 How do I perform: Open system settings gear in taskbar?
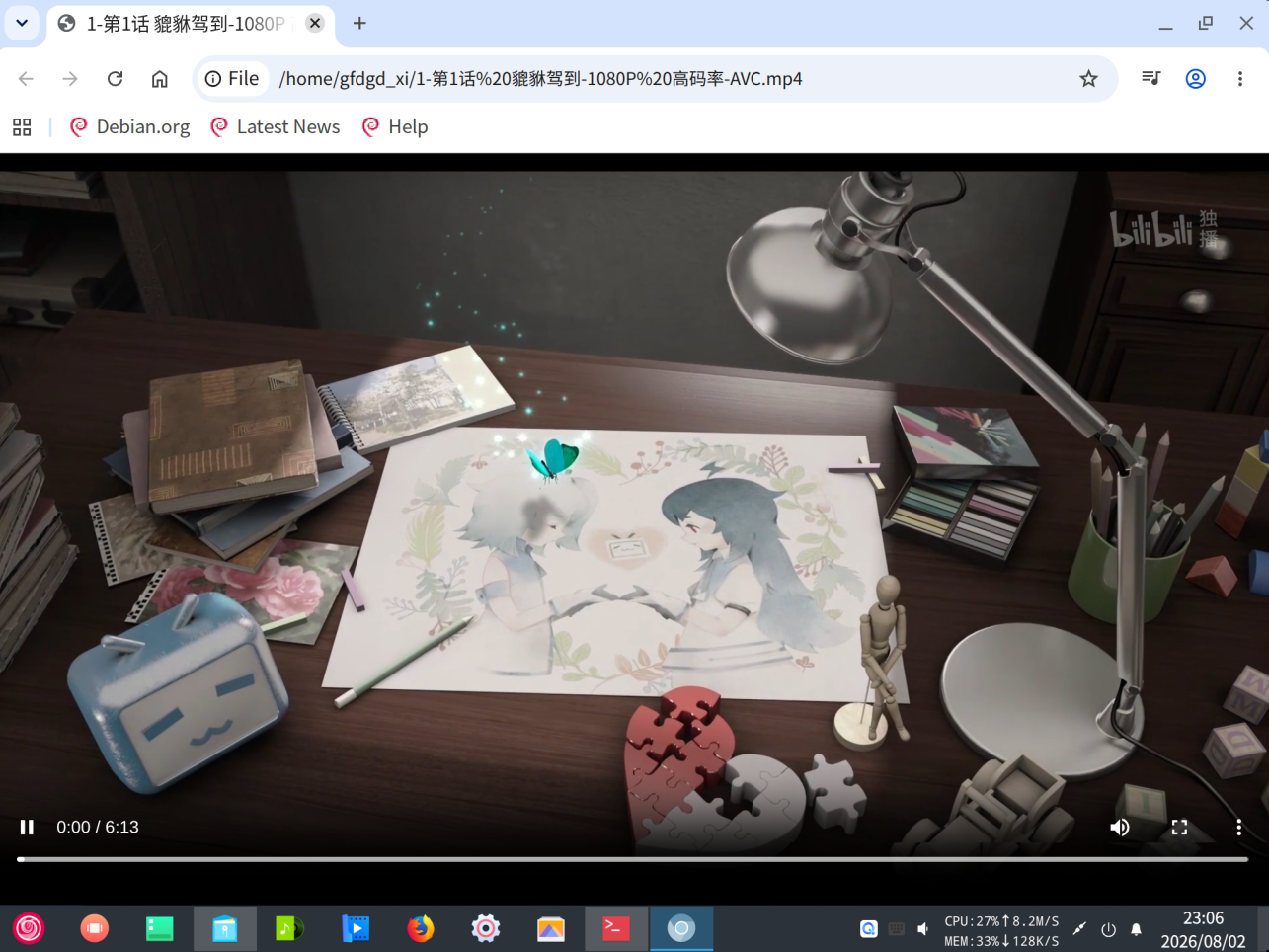point(486,928)
